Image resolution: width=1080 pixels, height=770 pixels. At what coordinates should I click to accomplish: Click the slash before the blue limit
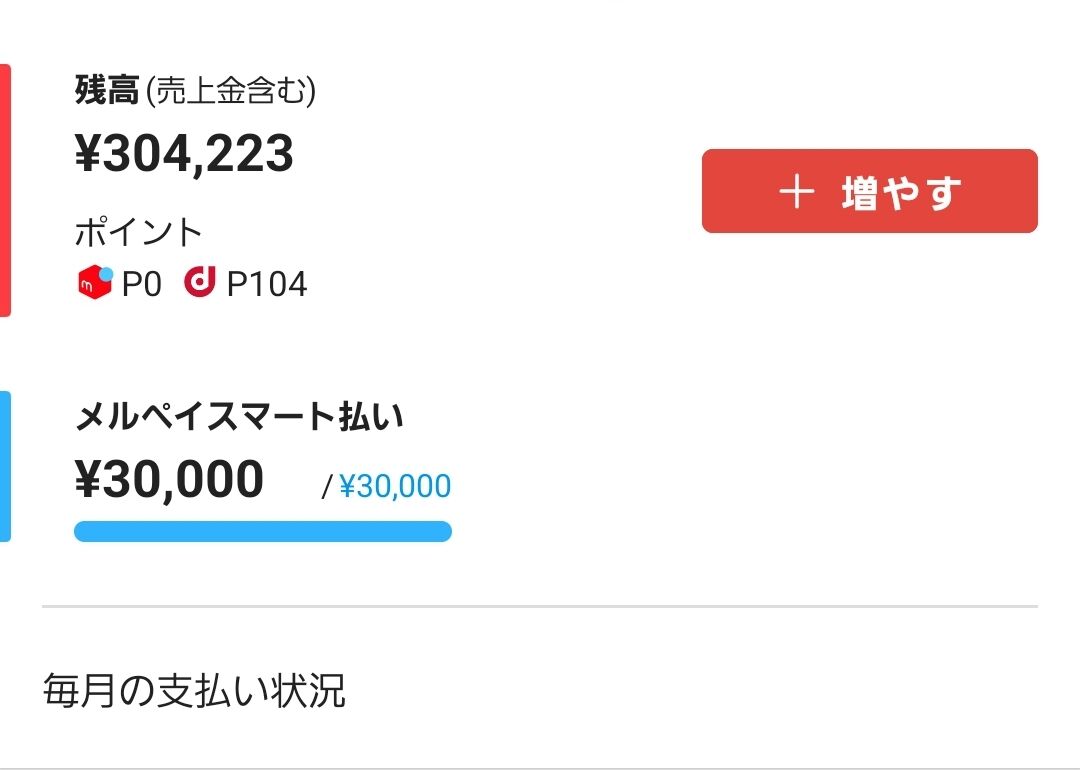coord(326,488)
